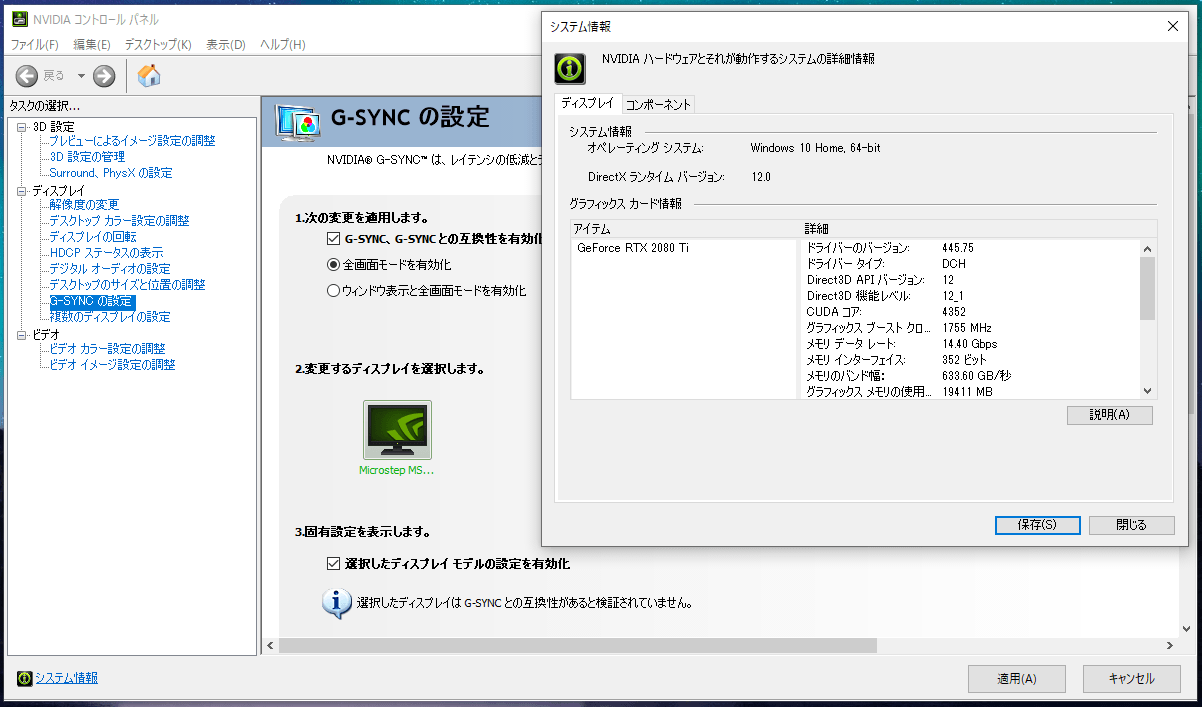The height and width of the screenshot is (707, 1202).
Task: Open ビデオ カラー設定の調整 tree item
Action: (x=107, y=349)
